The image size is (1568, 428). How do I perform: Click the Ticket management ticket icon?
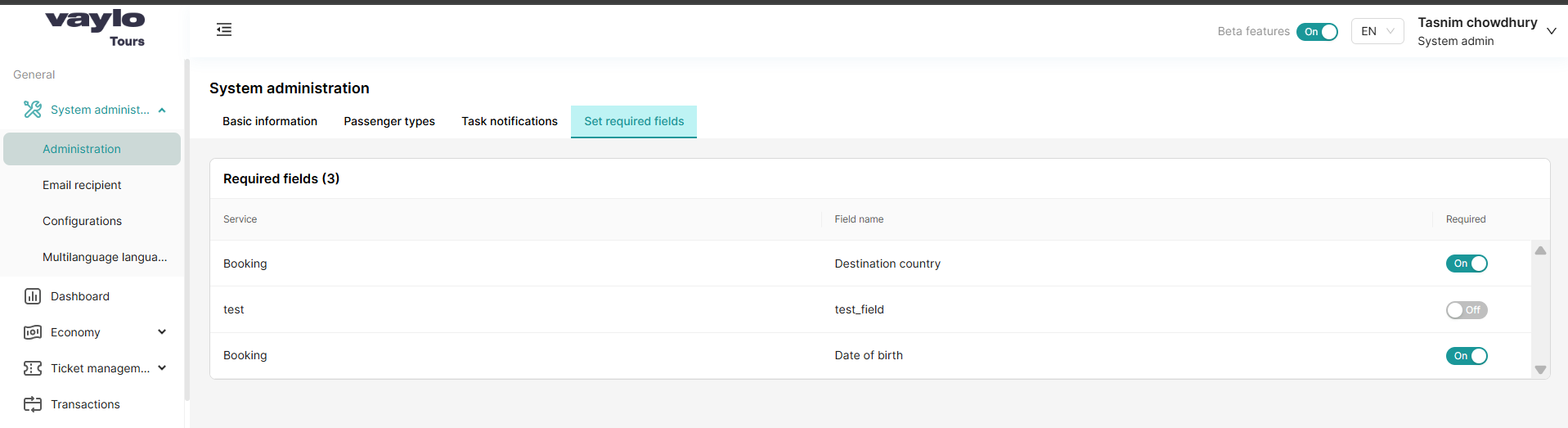[x=33, y=368]
